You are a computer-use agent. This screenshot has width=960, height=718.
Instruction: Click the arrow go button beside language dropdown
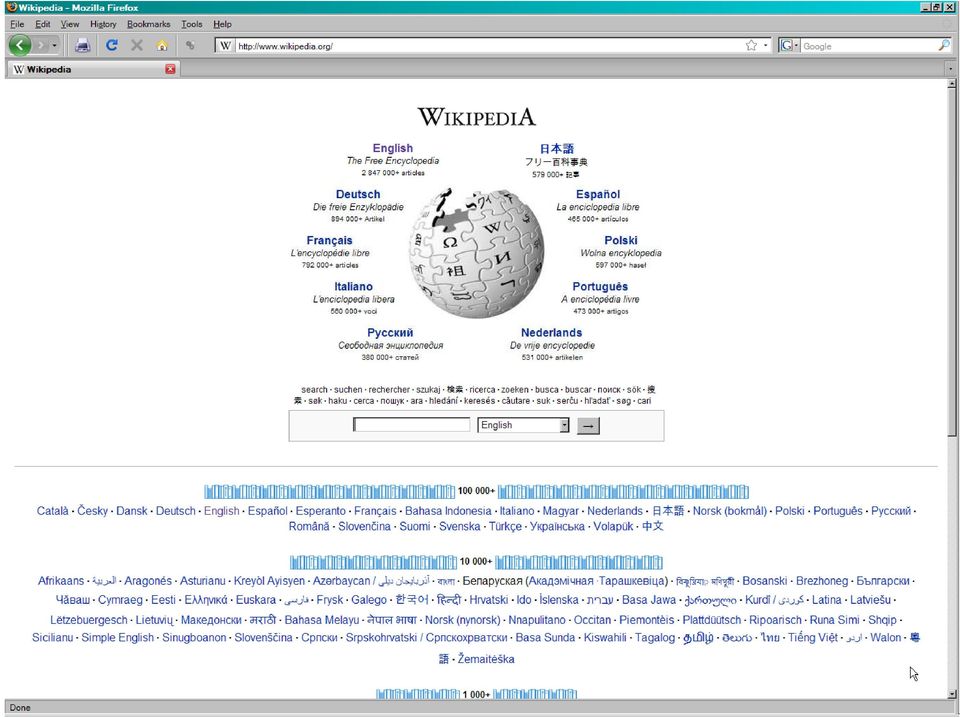pos(588,425)
